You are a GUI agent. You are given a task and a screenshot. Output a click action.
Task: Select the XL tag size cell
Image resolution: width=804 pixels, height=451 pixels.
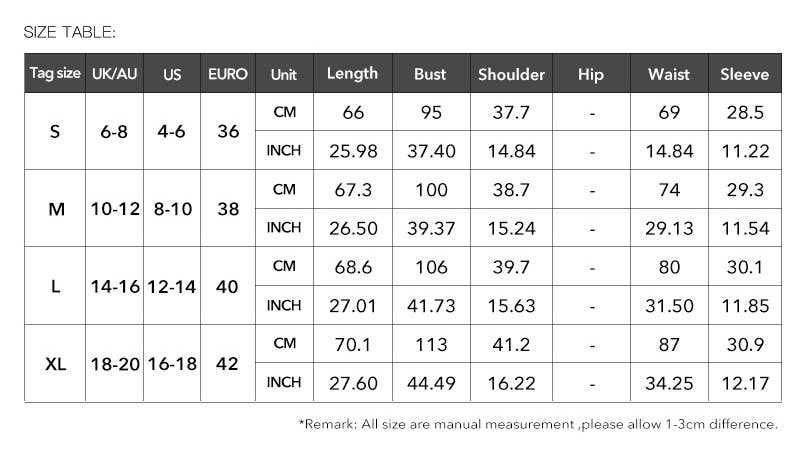(55, 364)
